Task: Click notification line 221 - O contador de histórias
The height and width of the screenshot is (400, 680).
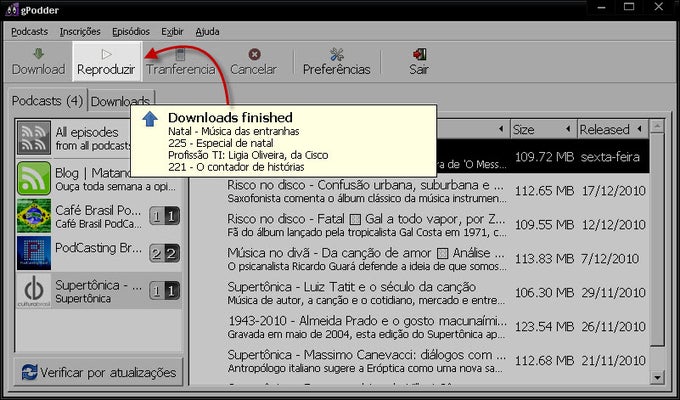Action: [x=236, y=167]
